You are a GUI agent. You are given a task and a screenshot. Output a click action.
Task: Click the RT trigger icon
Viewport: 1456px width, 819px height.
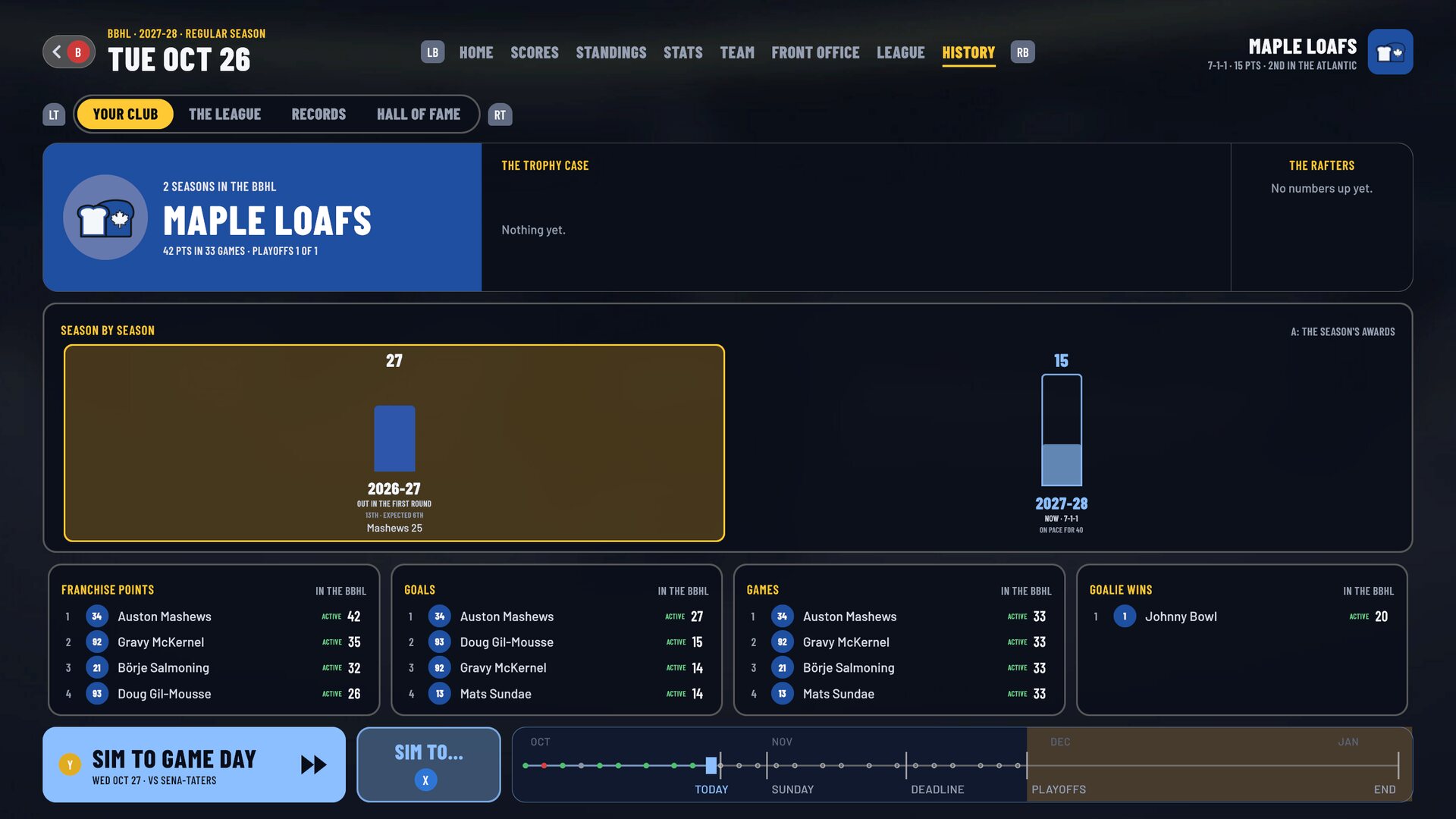pos(500,115)
